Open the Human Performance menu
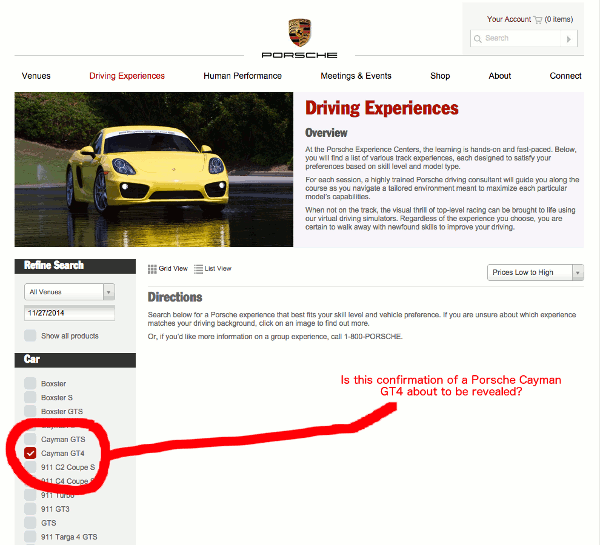 tap(242, 76)
